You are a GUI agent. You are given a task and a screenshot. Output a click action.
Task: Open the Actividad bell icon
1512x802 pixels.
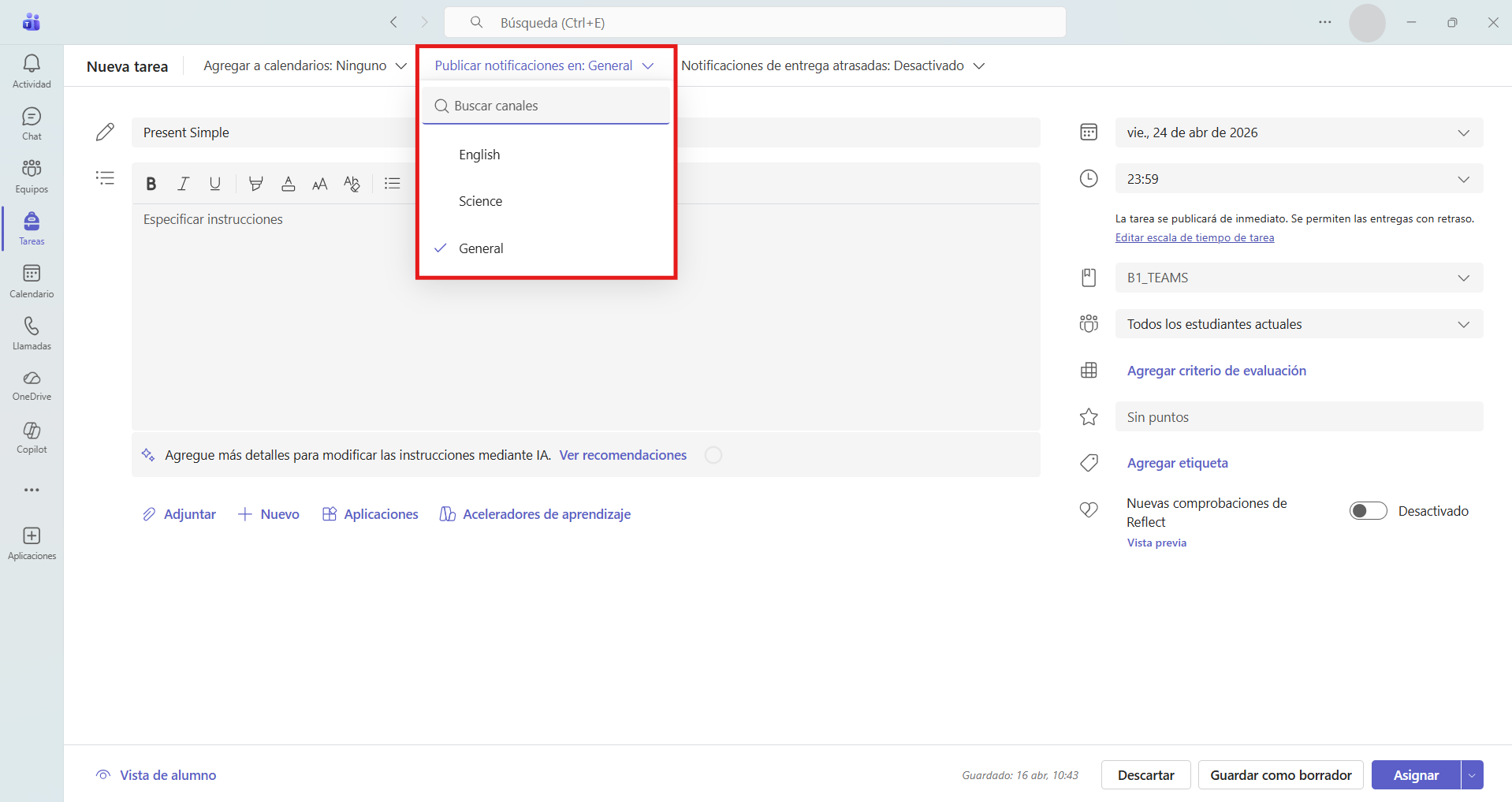[32, 71]
